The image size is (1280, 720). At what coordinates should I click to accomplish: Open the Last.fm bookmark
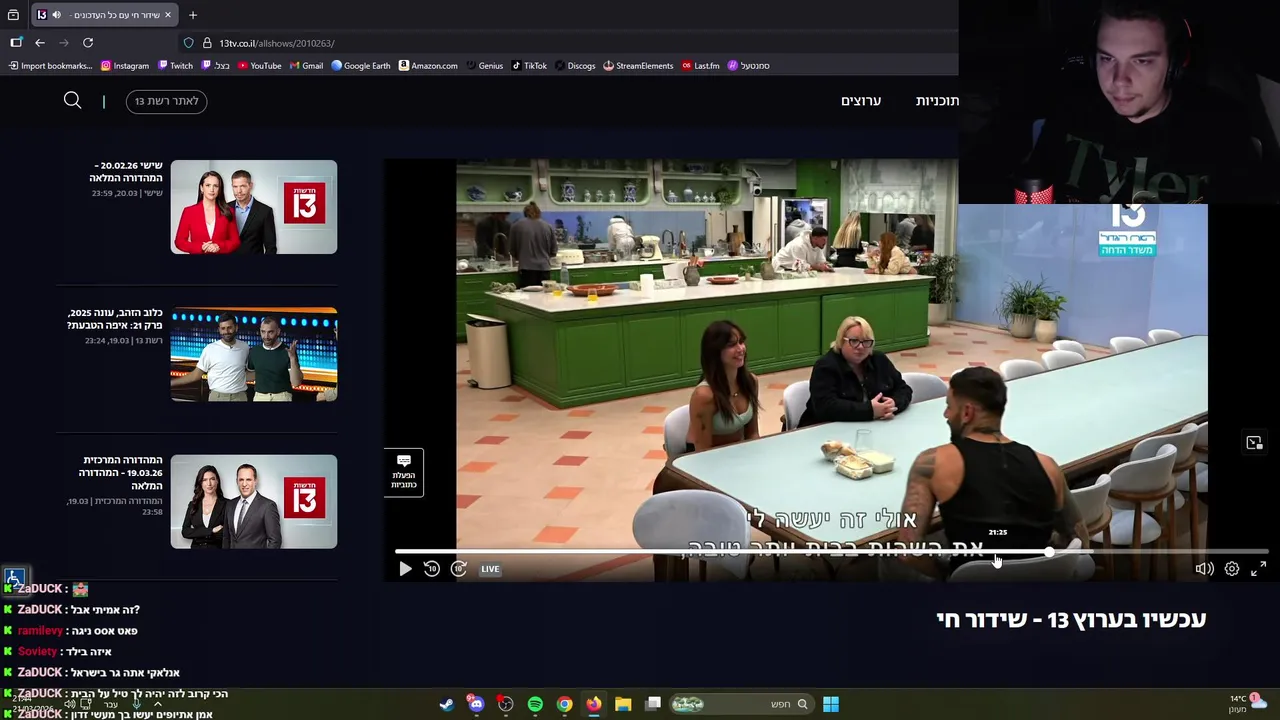click(701, 66)
